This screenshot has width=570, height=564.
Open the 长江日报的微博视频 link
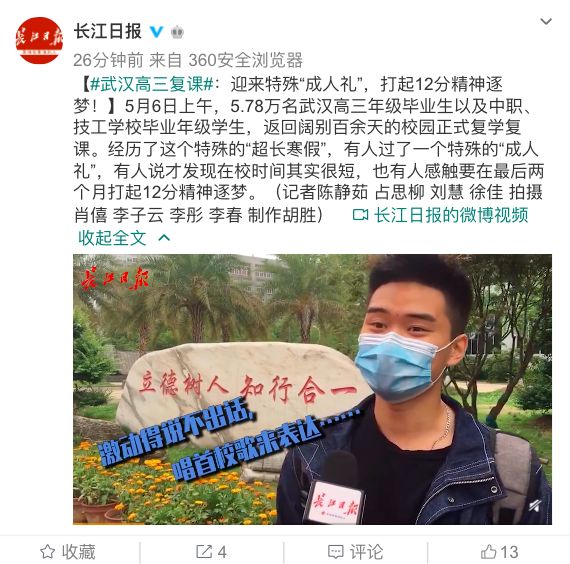(451, 215)
